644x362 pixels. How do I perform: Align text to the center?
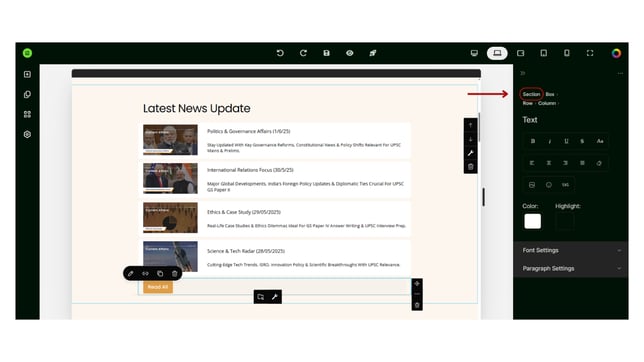(549, 163)
